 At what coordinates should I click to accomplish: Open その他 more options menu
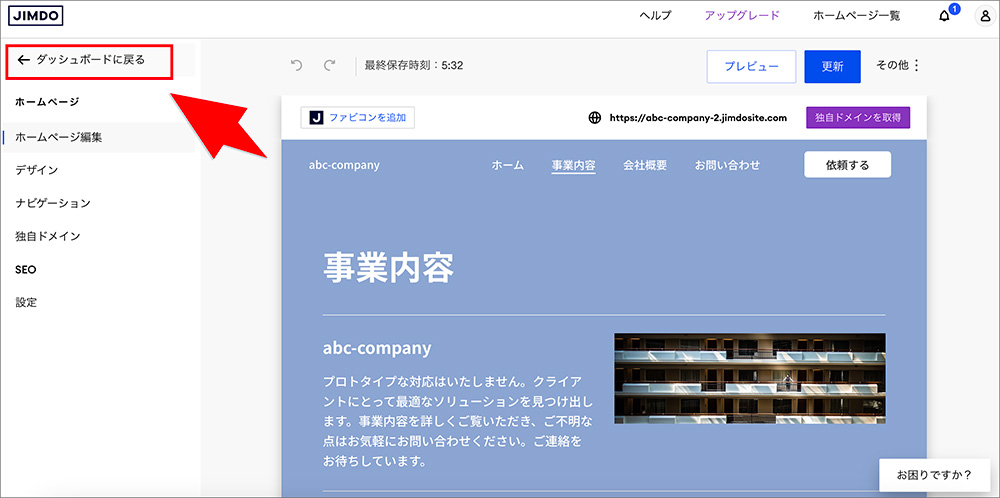pyautogui.click(x=899, y=65)
